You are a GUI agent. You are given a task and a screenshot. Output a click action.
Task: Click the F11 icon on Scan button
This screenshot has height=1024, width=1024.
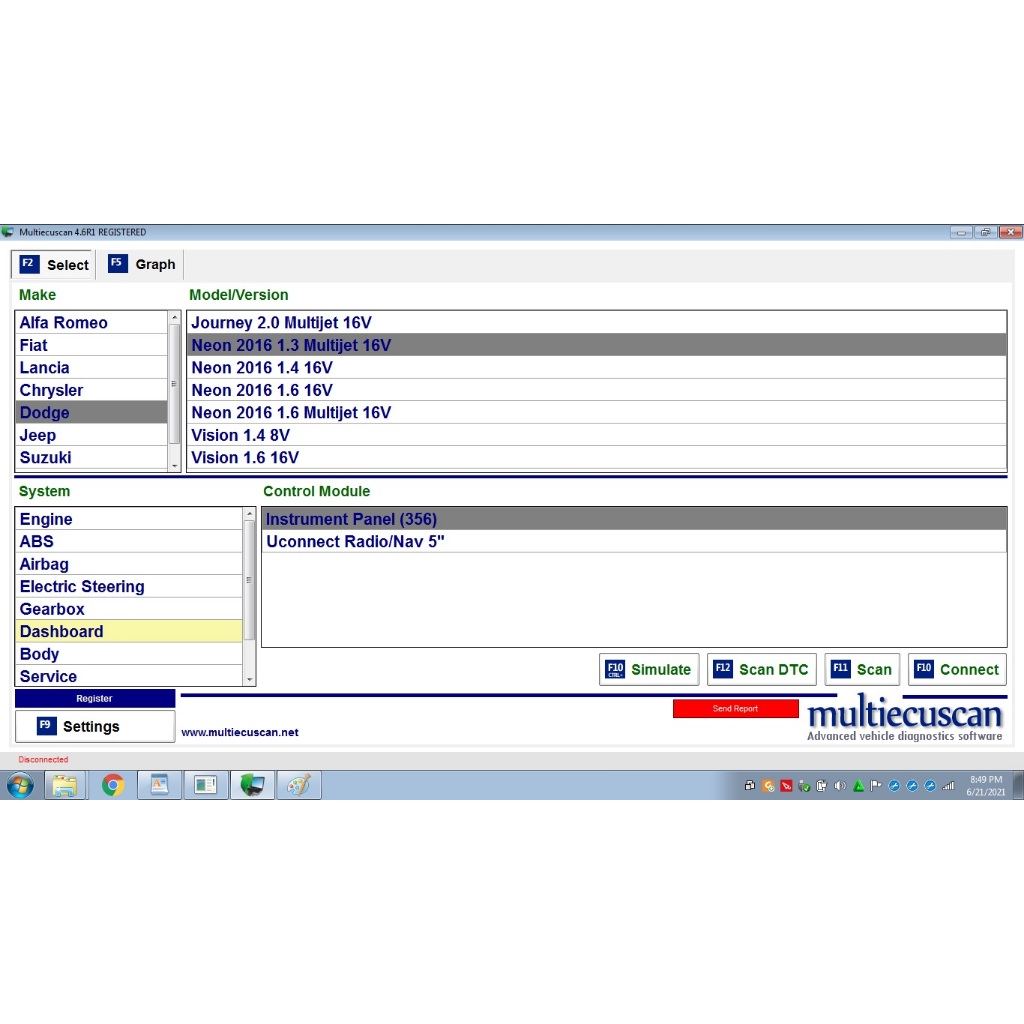tap(840, 669)
